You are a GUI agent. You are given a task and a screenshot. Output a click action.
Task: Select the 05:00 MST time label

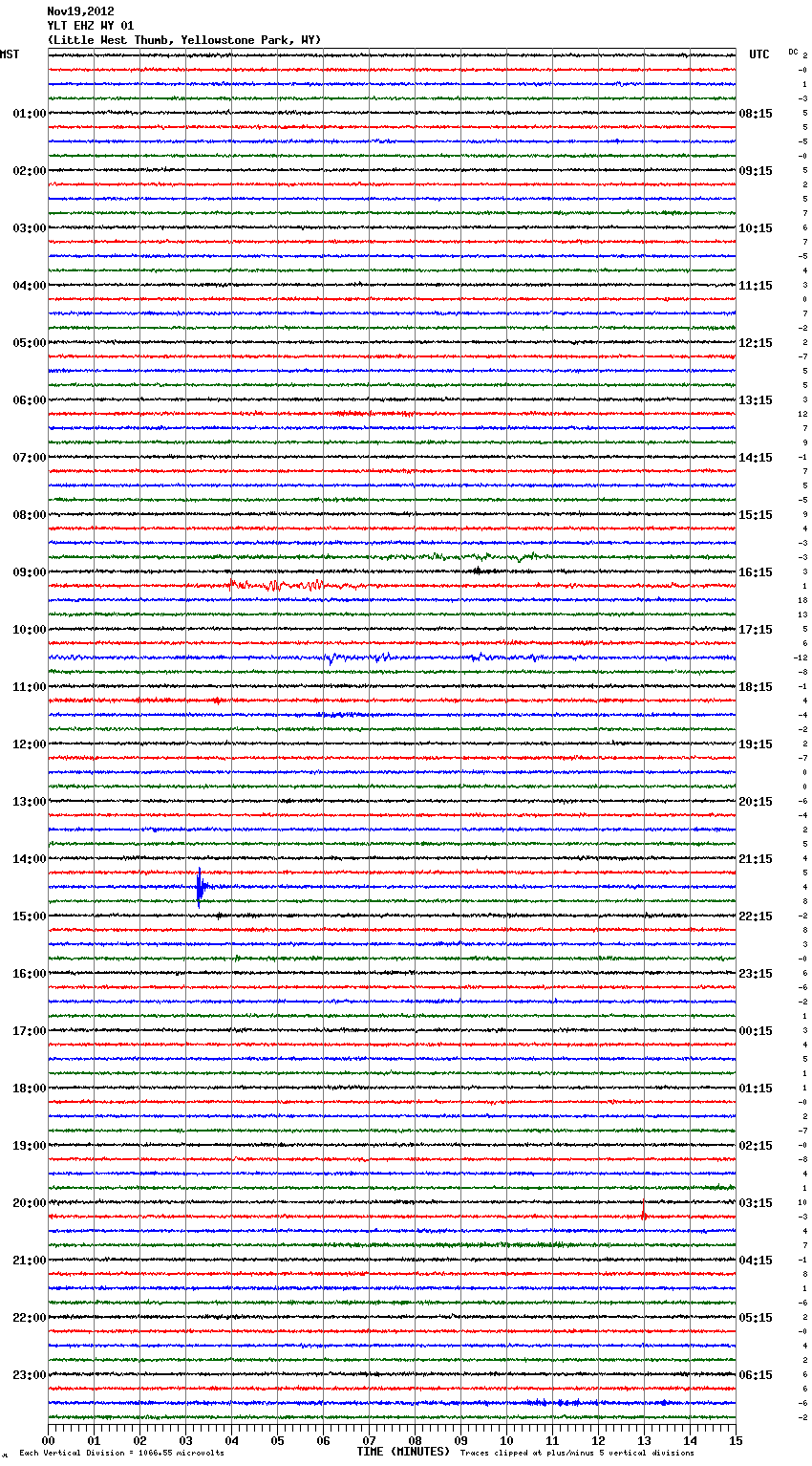(x=30, y=343)
